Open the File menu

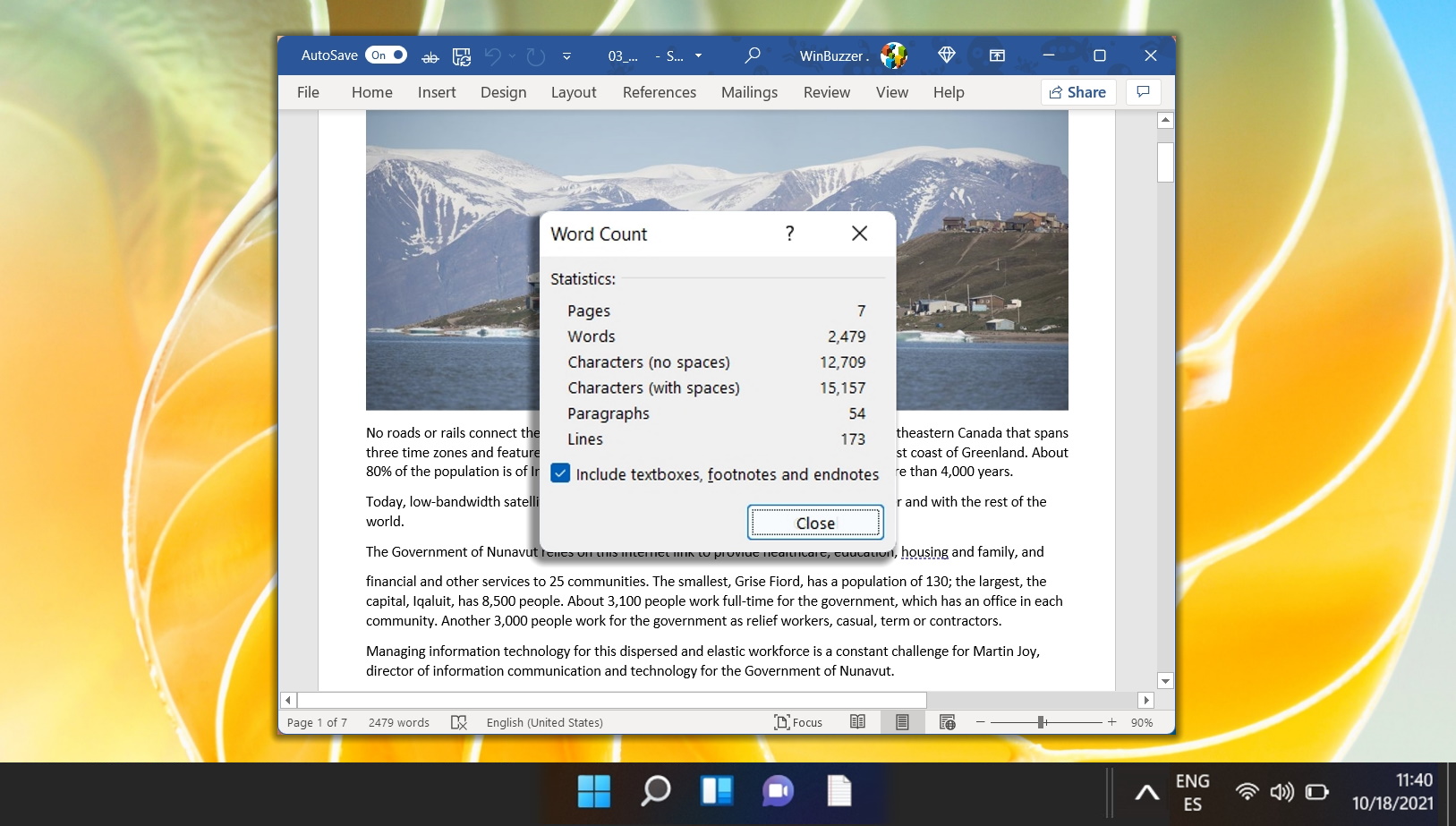coord(308,92)
